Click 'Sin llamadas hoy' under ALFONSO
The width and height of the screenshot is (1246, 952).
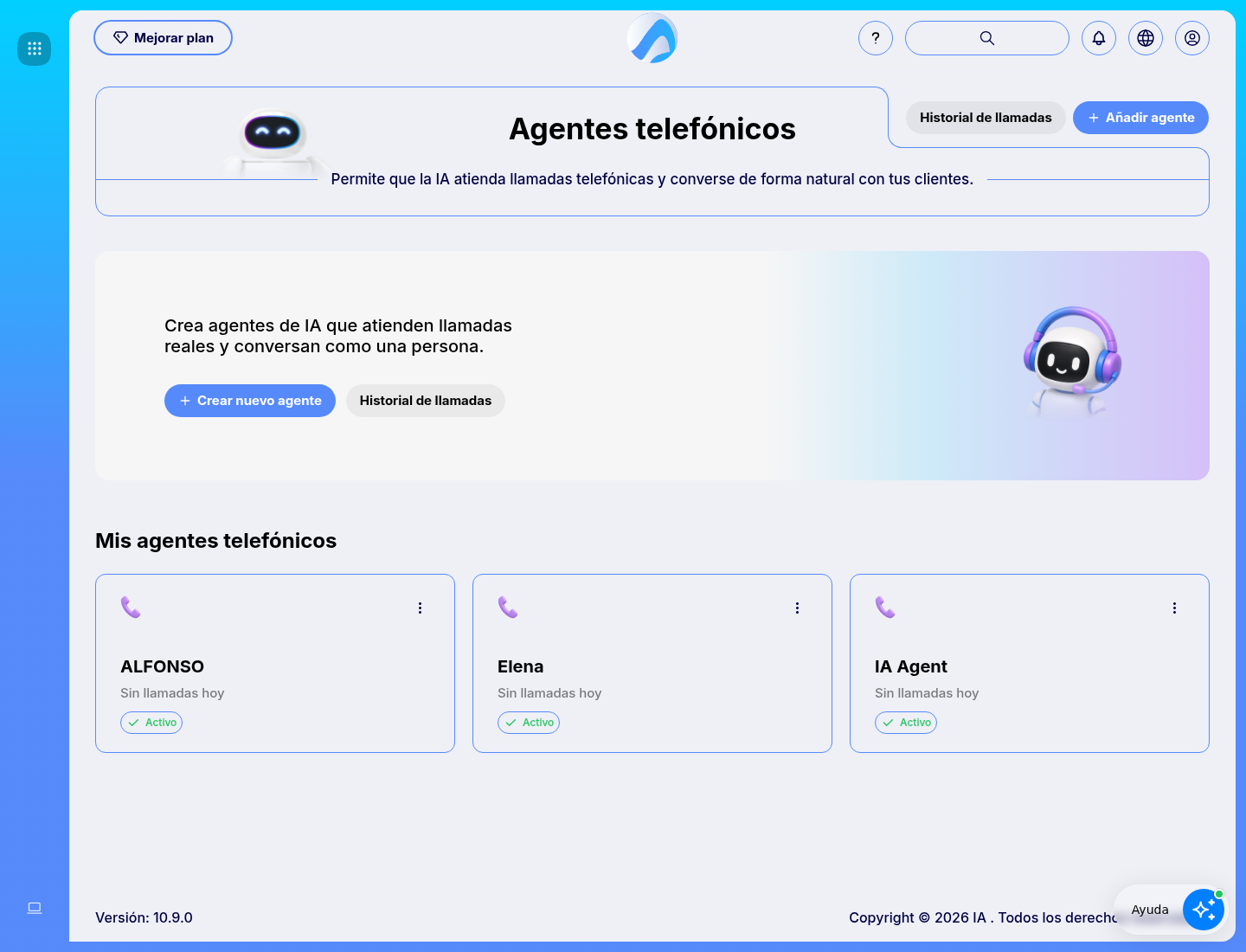point(172,693)
